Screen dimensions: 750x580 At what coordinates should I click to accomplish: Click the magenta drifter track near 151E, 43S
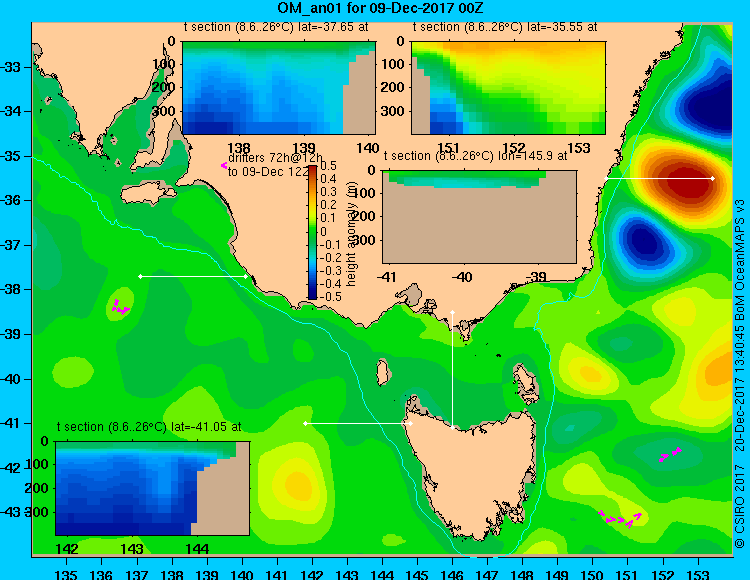(620, 519)
